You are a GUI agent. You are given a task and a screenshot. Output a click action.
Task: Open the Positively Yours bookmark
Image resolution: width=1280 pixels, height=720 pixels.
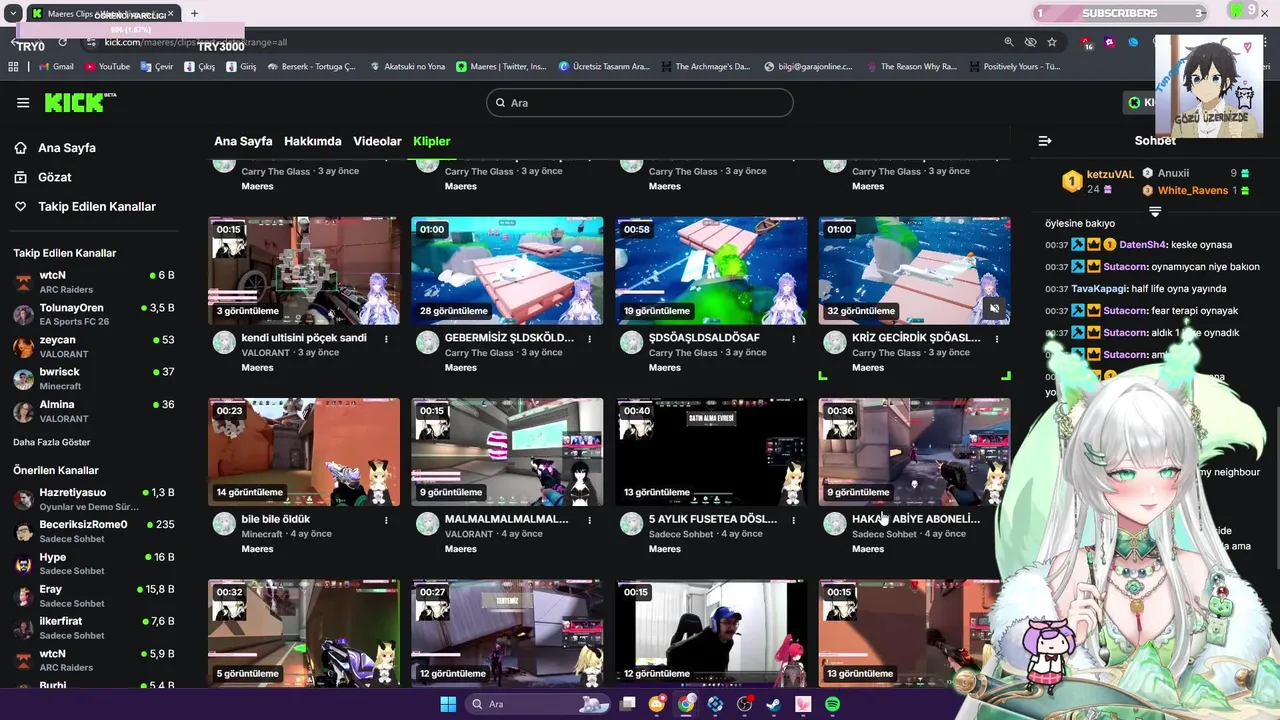tap(1014, 67)
